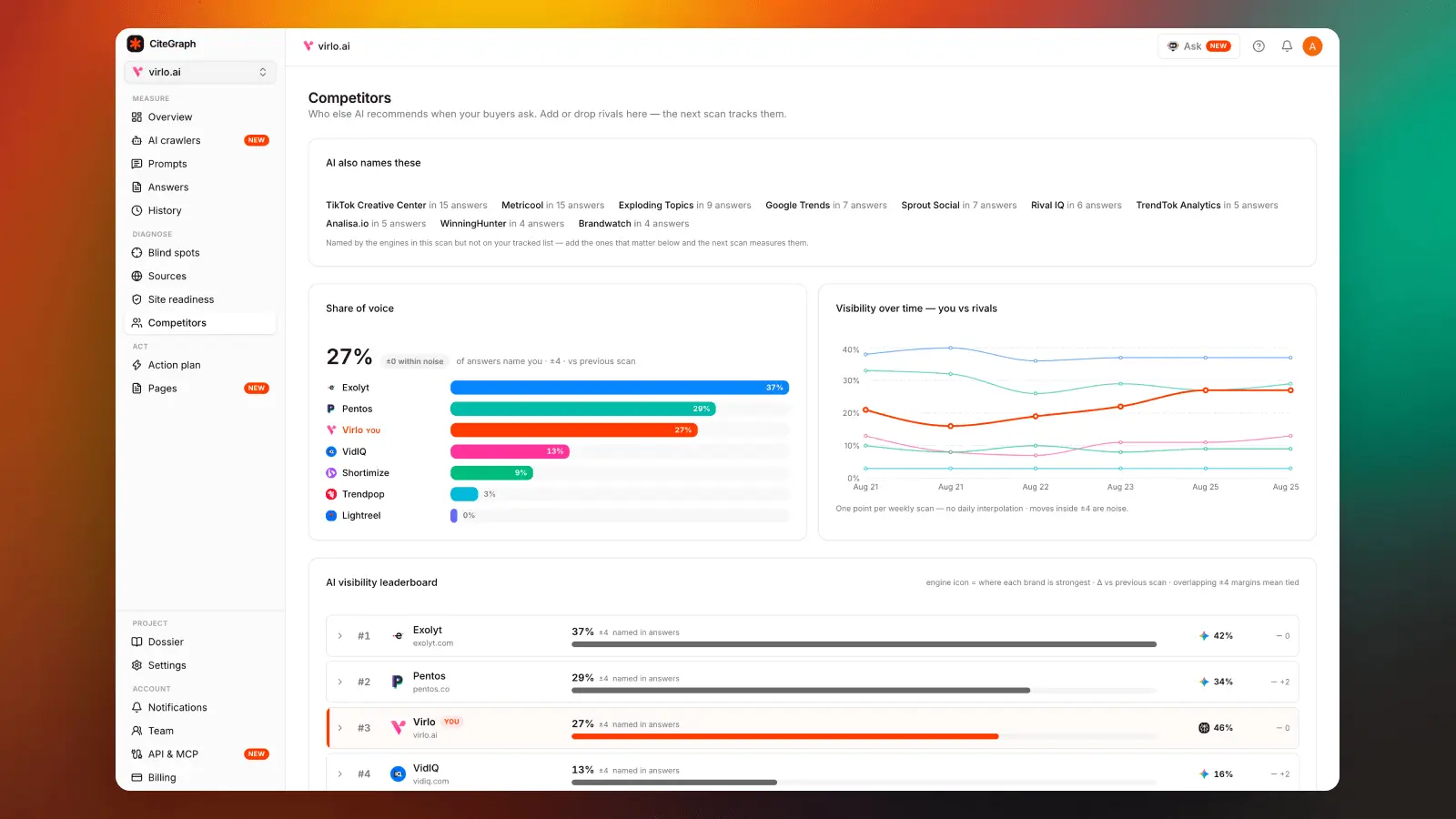
Task: Select Prompts in the sidebar
Action: [200, 164]
